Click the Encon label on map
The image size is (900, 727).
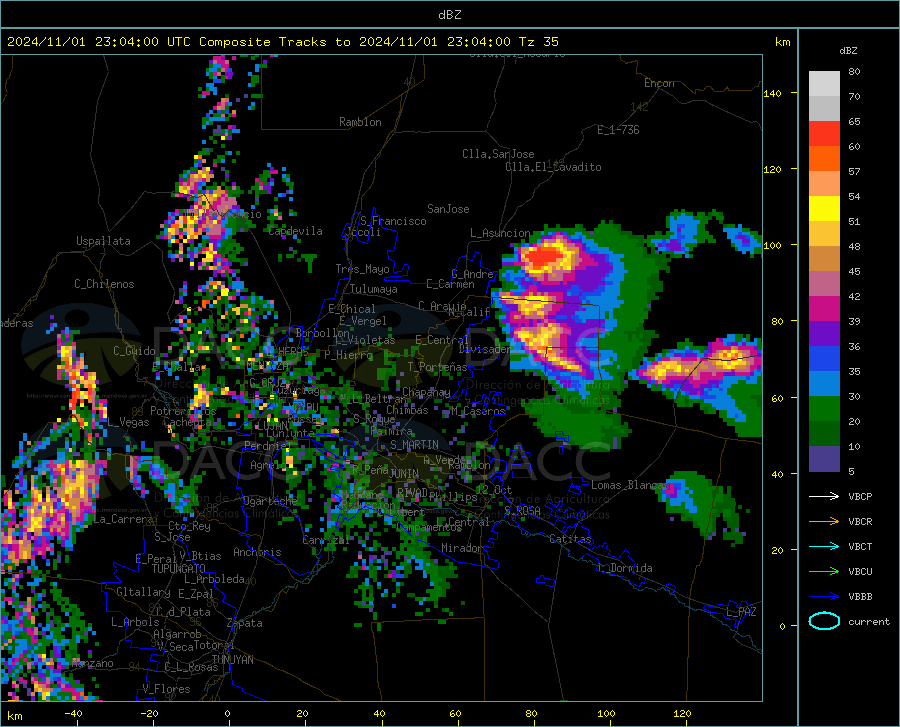659,83
